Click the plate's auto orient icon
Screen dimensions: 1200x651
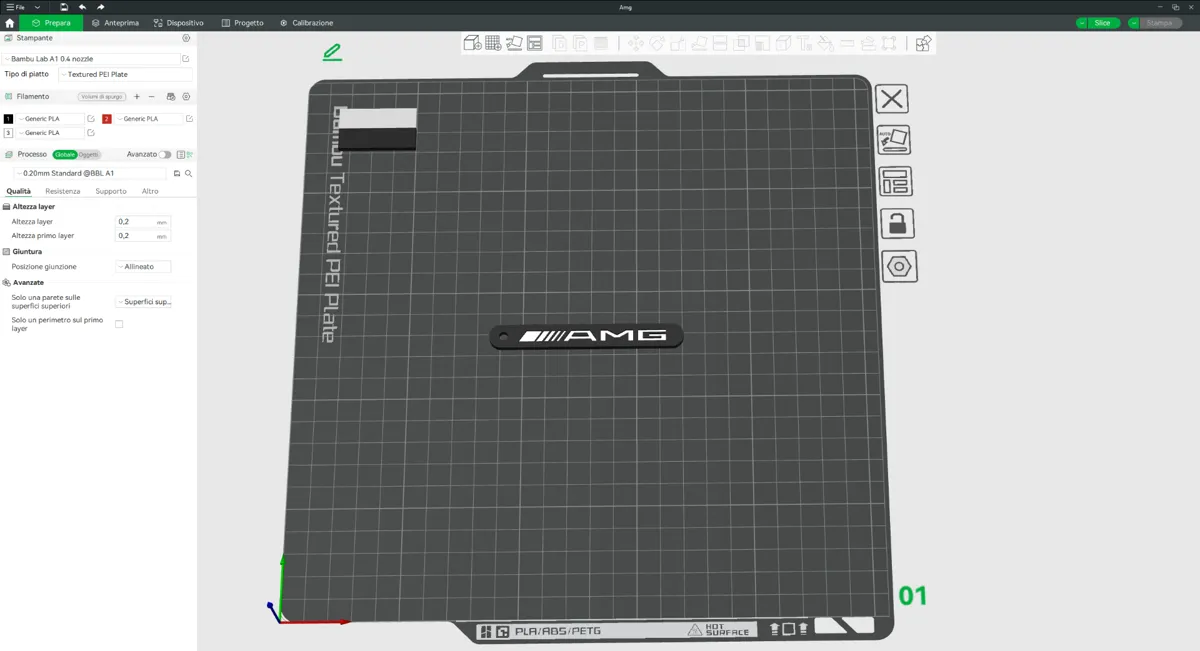pos(894,140)
